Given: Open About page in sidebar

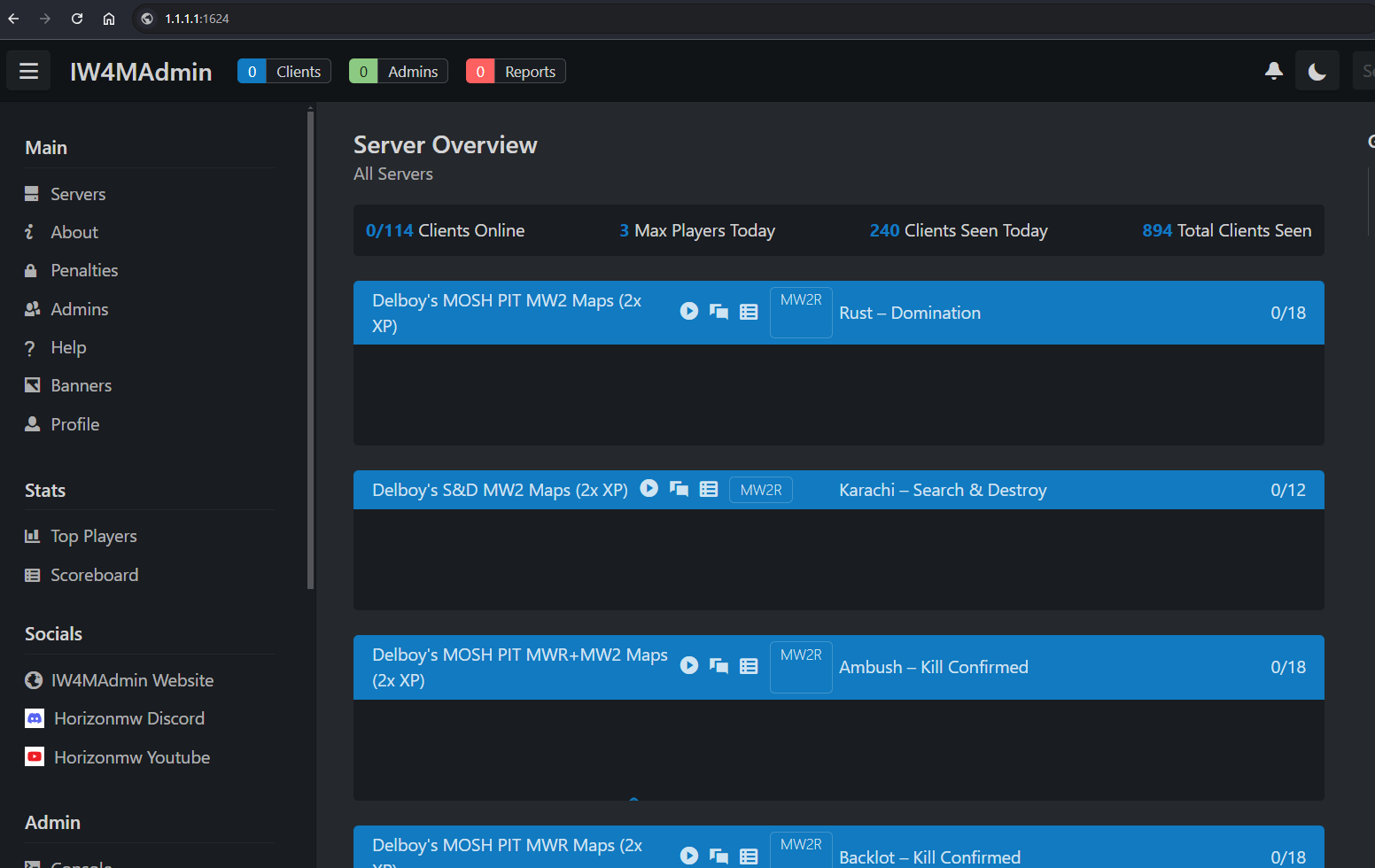Looking at the screenshot, I should [74, 232].
